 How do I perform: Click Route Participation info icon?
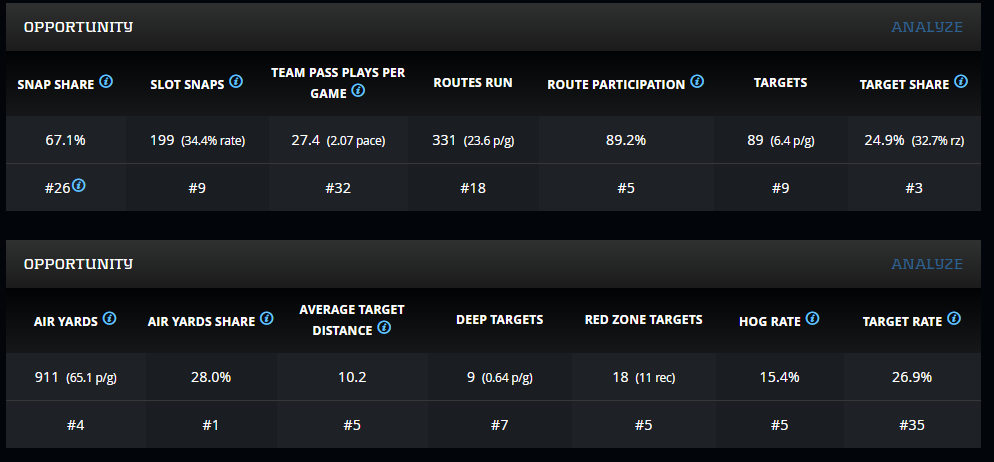click(697, 82)
